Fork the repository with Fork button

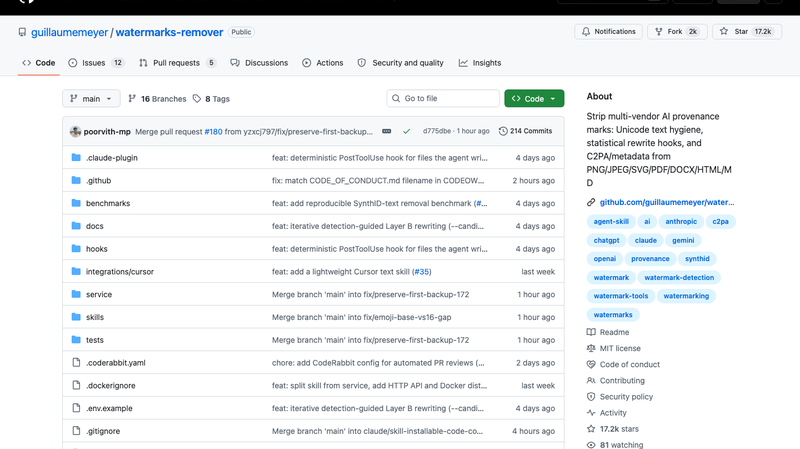(x=677, y=32)
